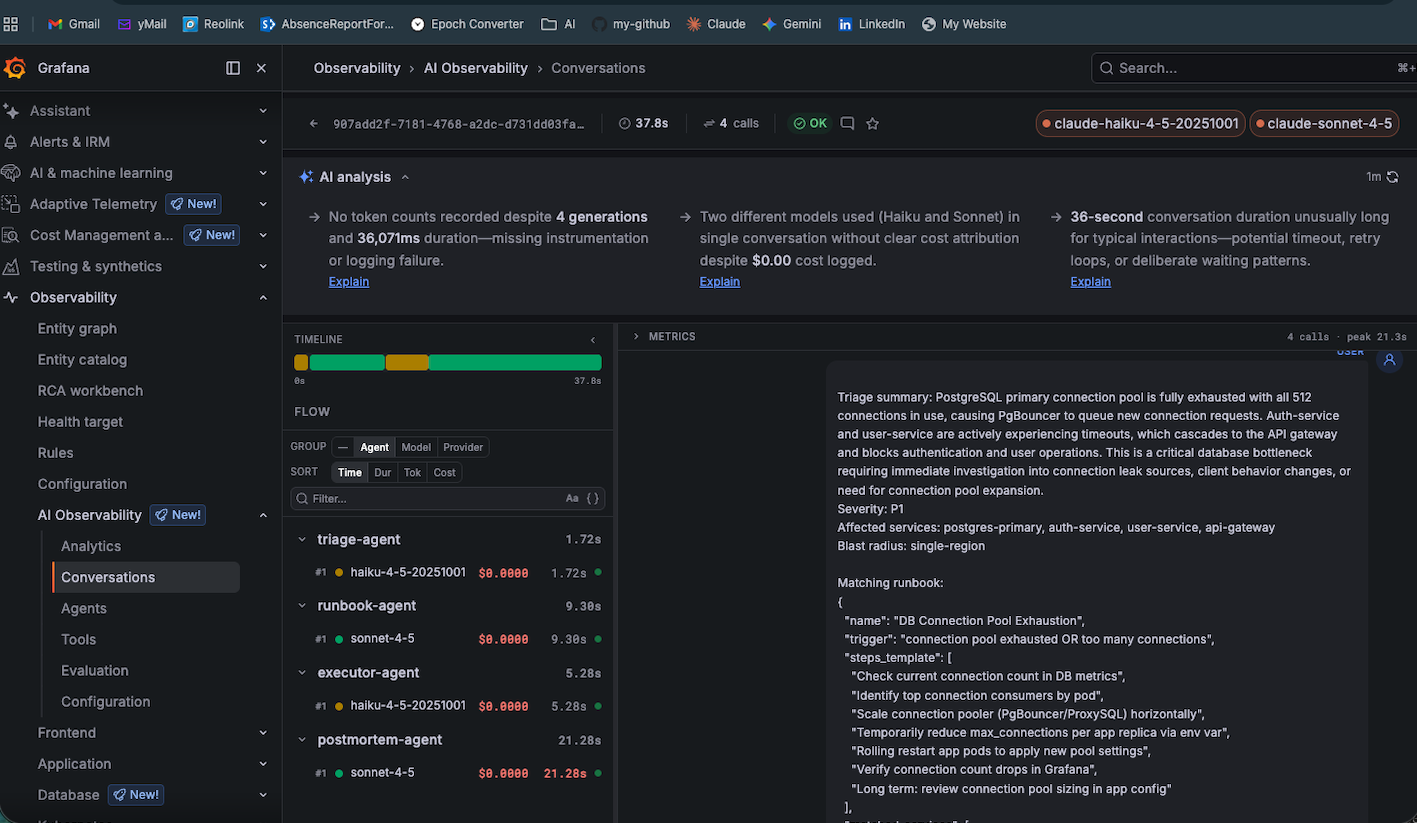The image size is (1417, 823).
Task: Toggle case-sensitive Aa filter option
Action: (572, 498)
